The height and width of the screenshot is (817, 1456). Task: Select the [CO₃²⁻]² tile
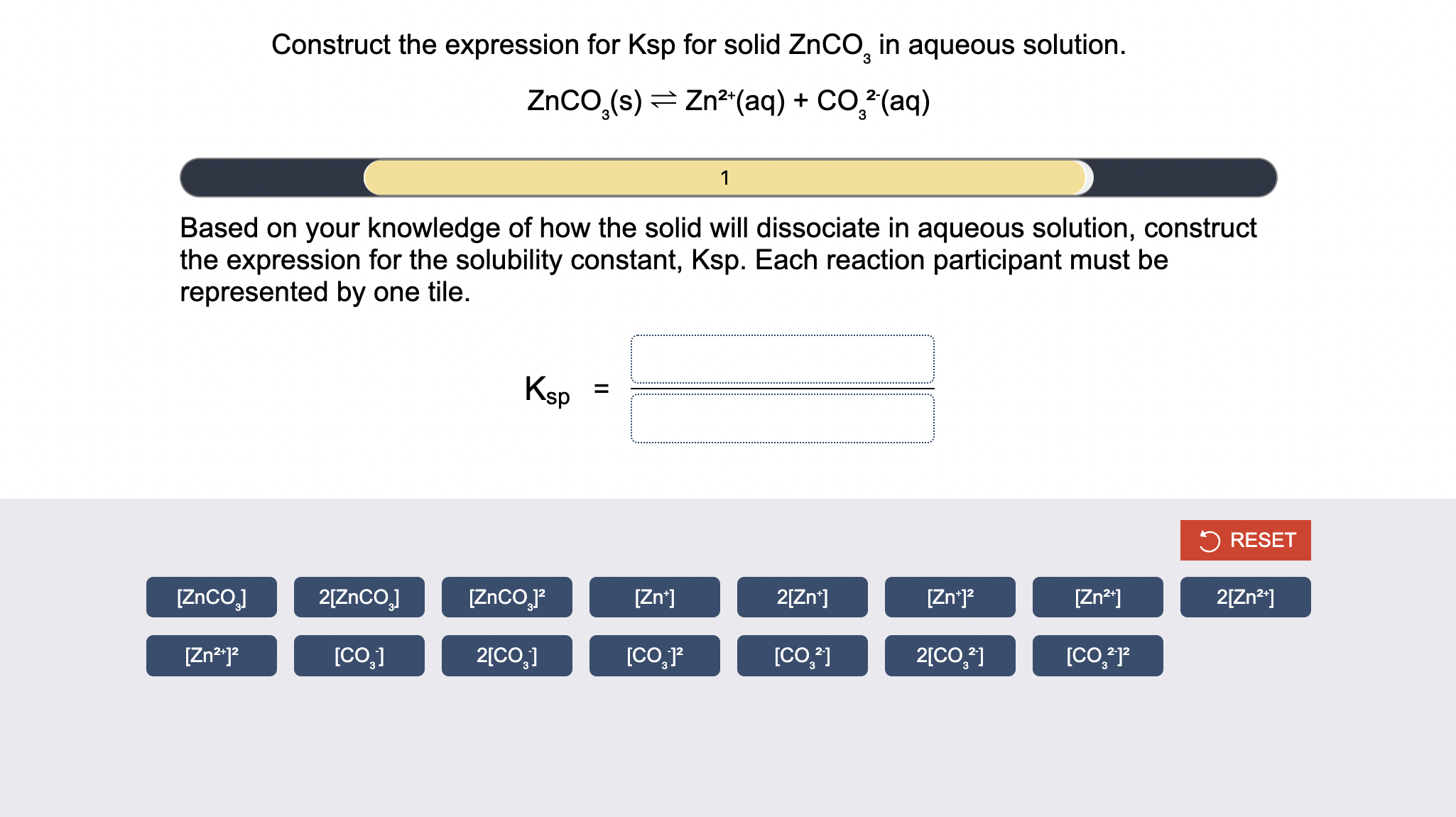(x=1097, y=655)
